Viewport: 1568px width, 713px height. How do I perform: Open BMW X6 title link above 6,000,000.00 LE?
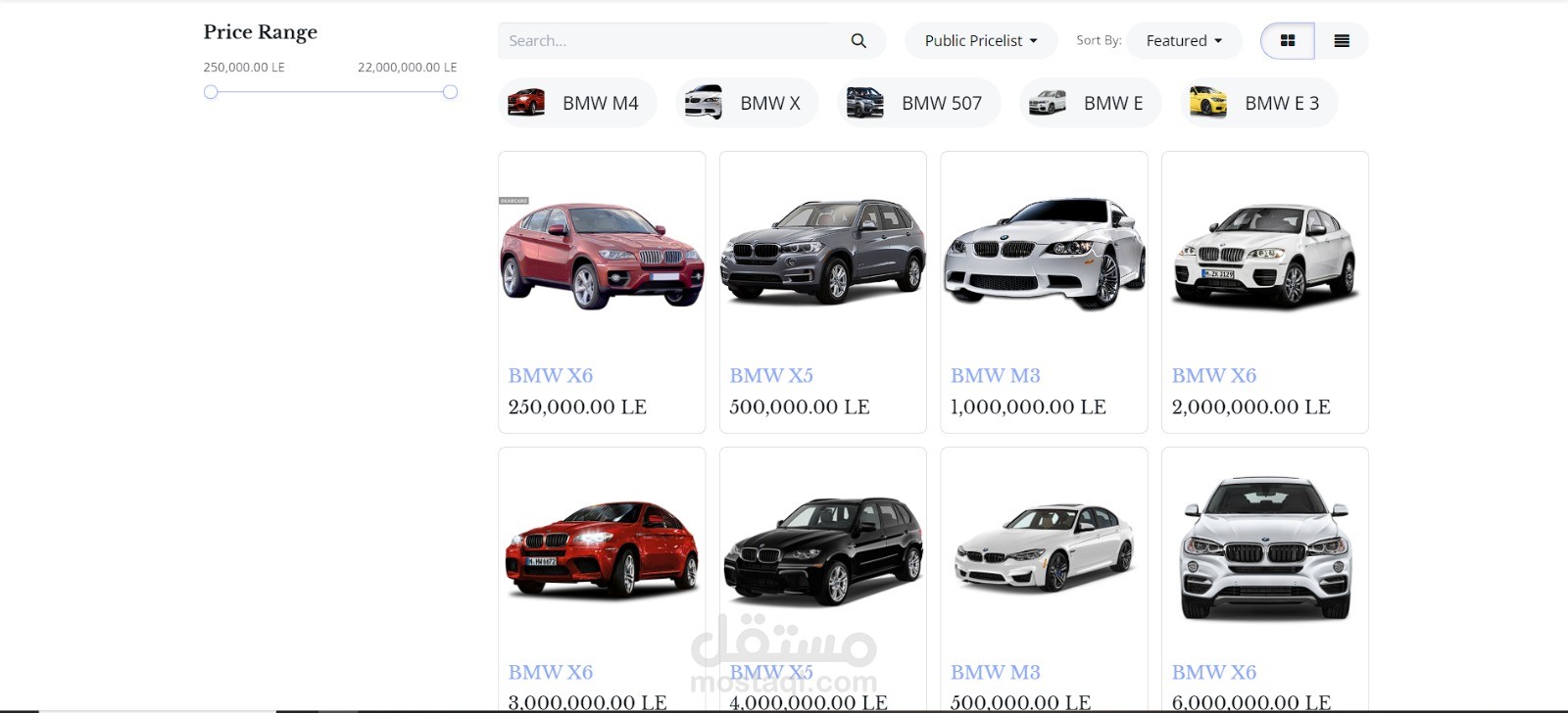1214,672
